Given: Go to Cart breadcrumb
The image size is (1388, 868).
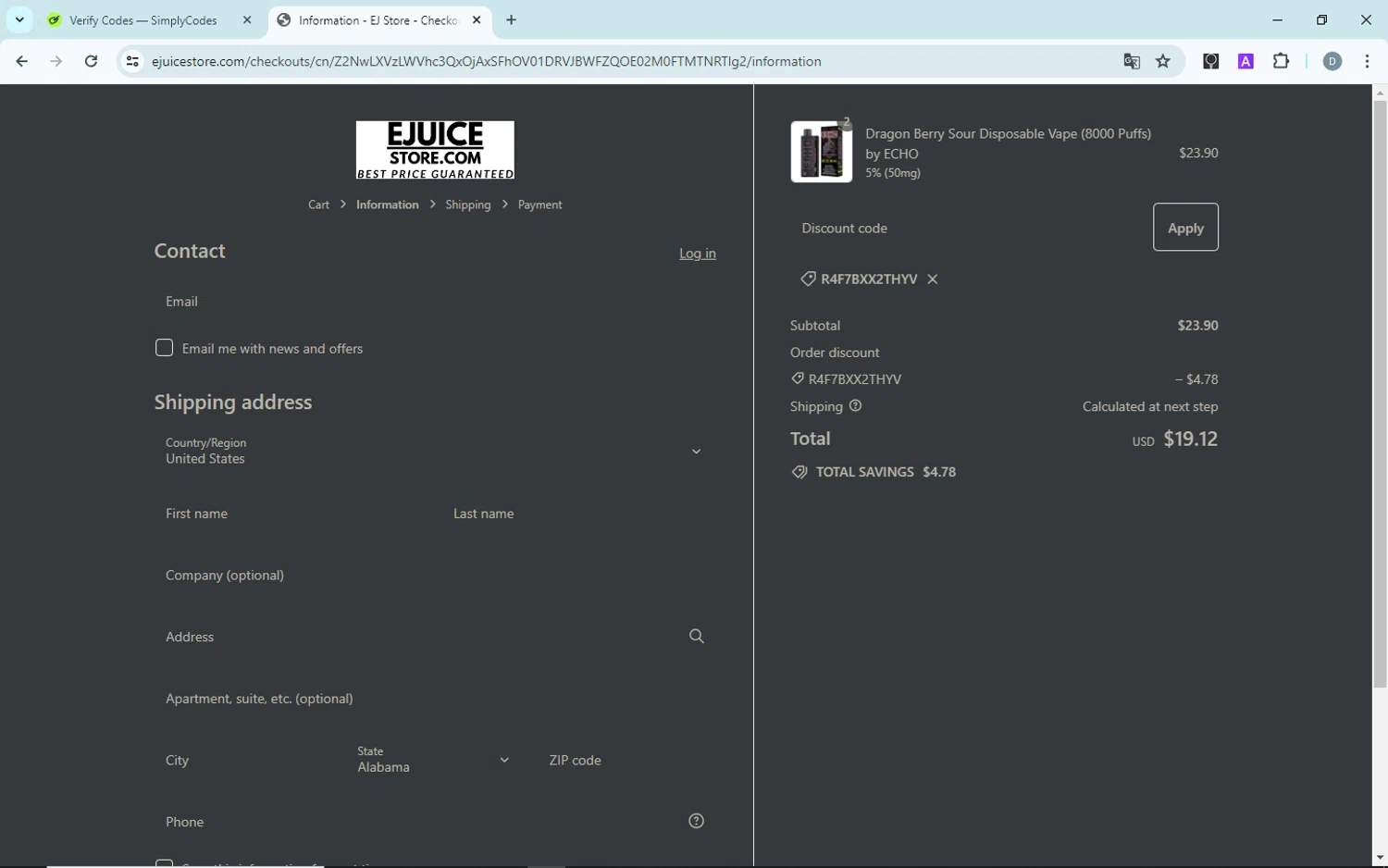Looking at the screenshot, I should click(318, 205).
